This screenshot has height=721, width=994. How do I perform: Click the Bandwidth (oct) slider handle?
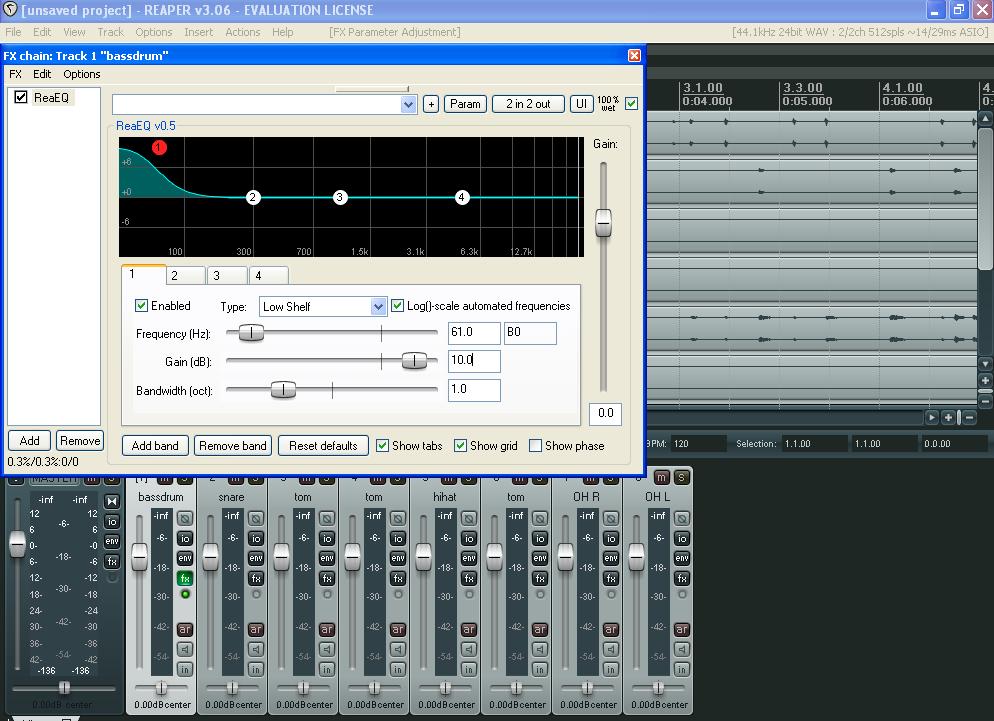click(x=283, y=389)
